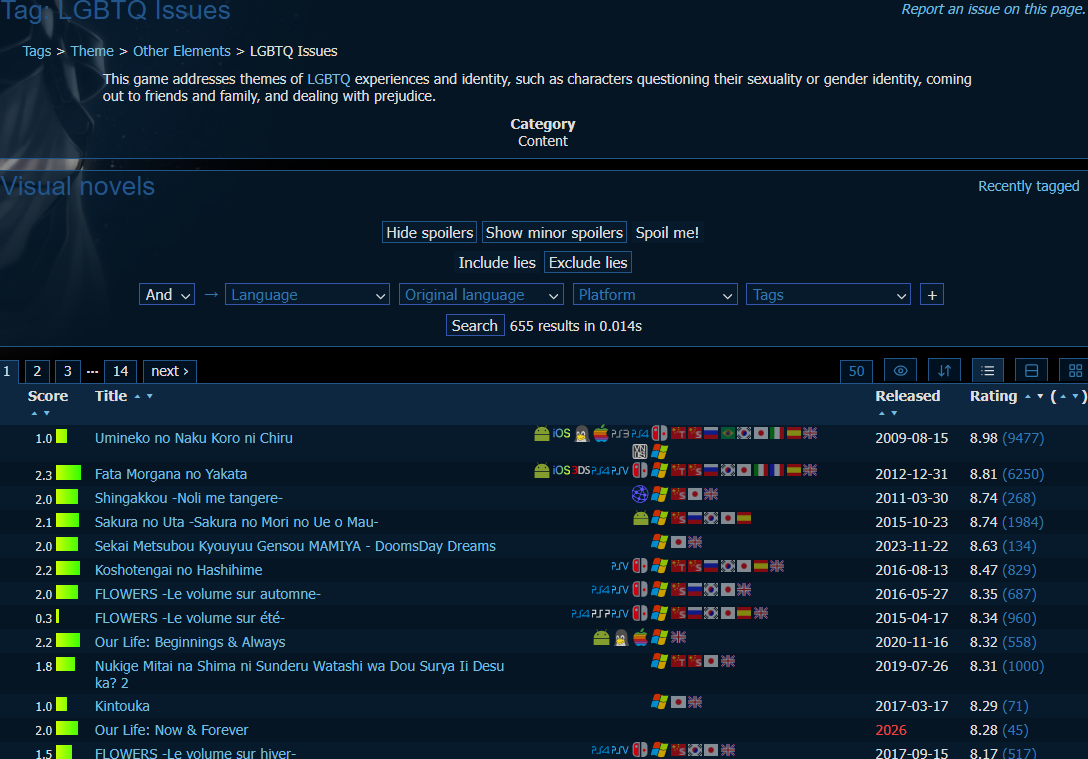Sort Title column ascending arrow
Viewport: 1088px width, 759px height.
137,396
